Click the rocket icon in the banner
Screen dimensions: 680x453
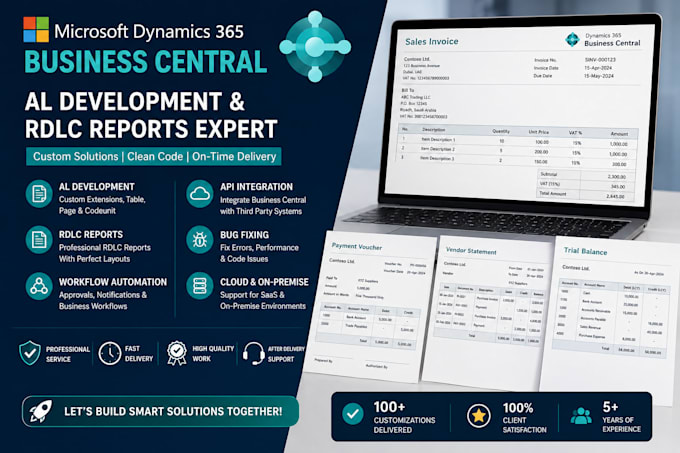click(x=41, y=411)
